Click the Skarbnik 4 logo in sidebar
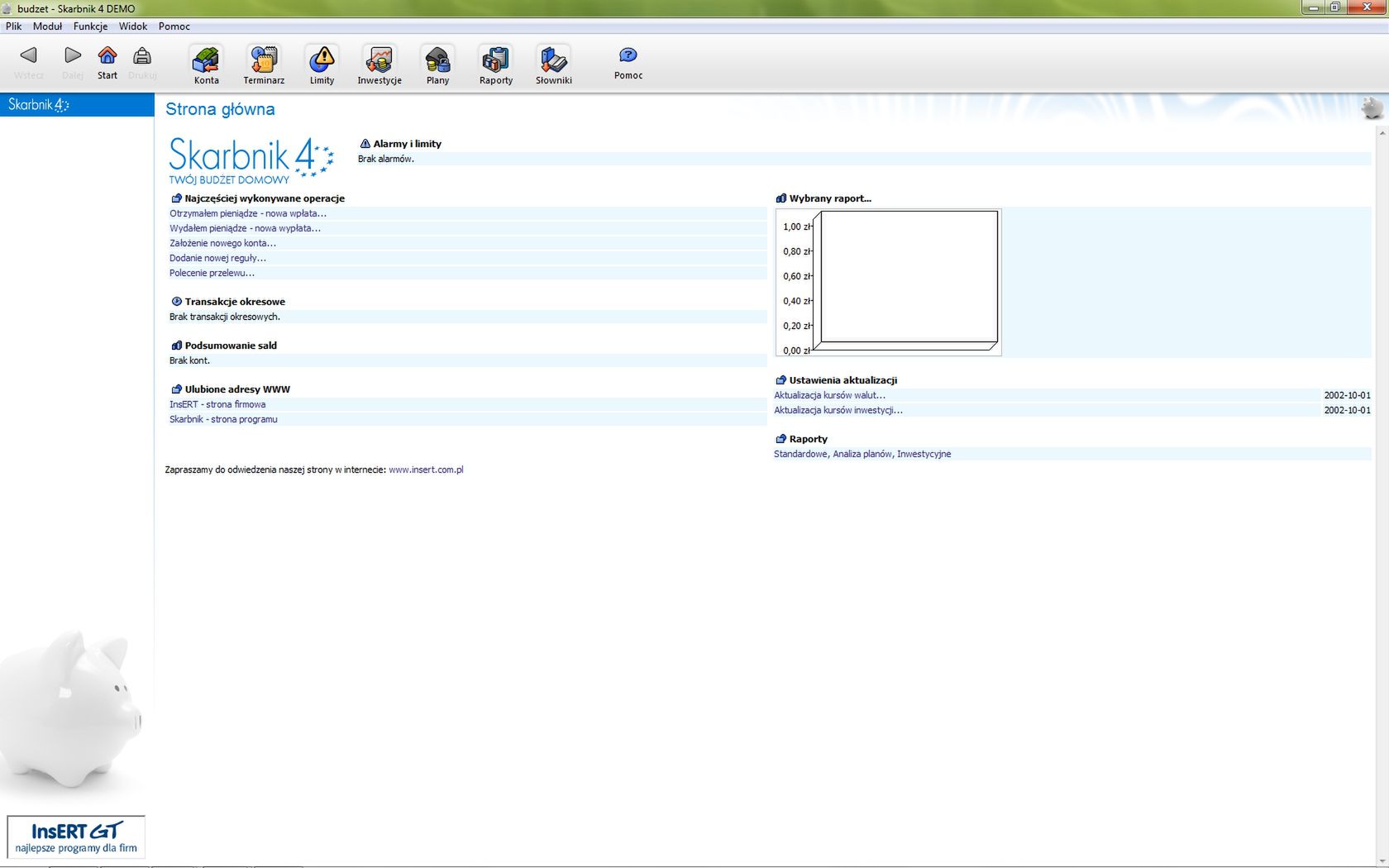Image resolution: width=1389 pixels, height=868 pixels. click(39, 105)
